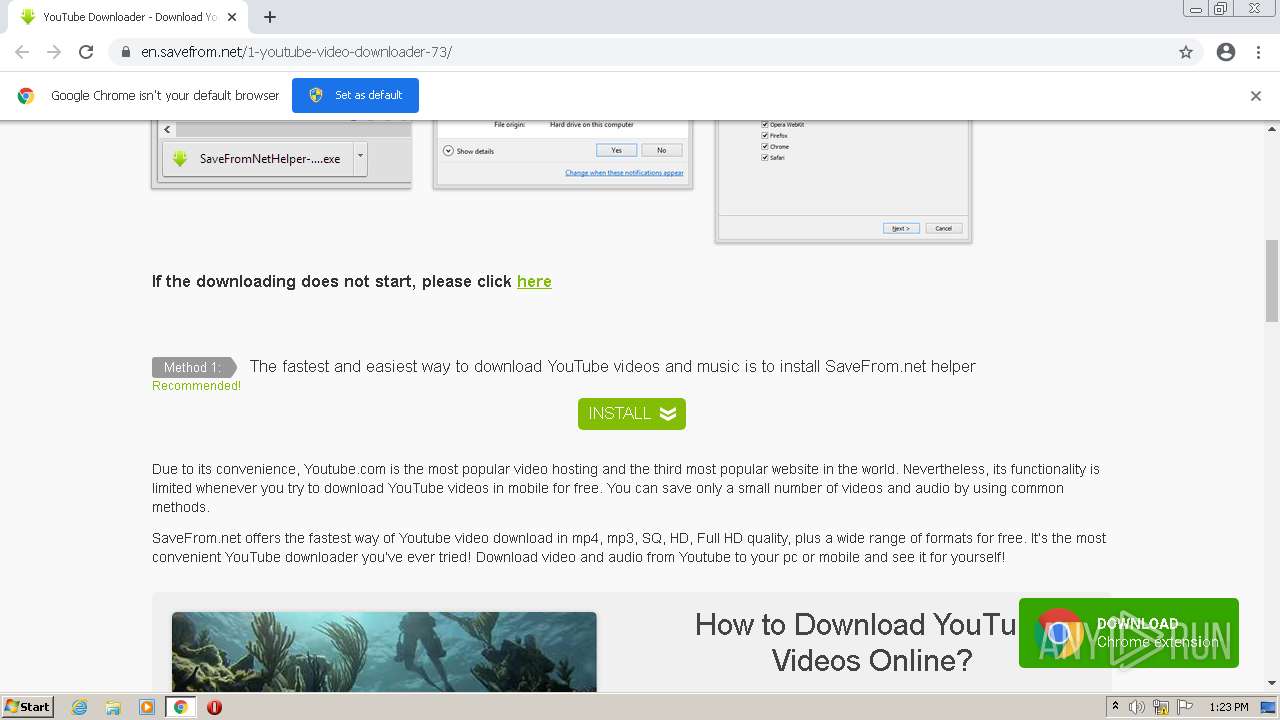
Task: Click the browser forward arrow
Action: [x=54, y=52]
